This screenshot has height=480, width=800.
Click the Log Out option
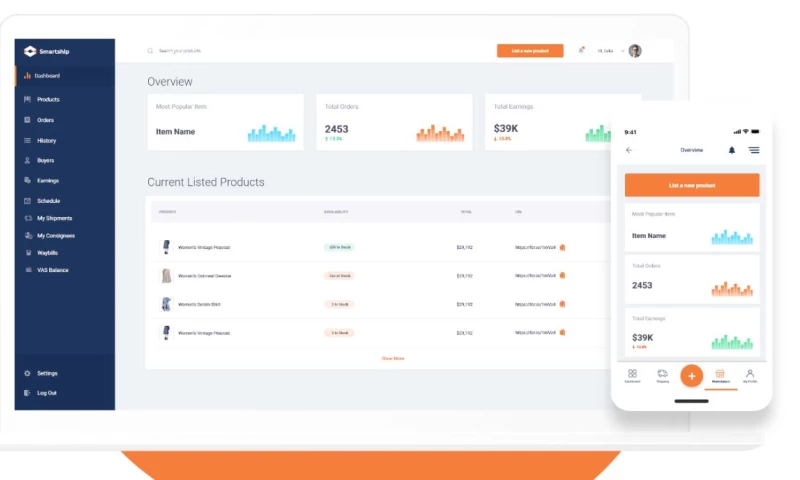point(46,393)
